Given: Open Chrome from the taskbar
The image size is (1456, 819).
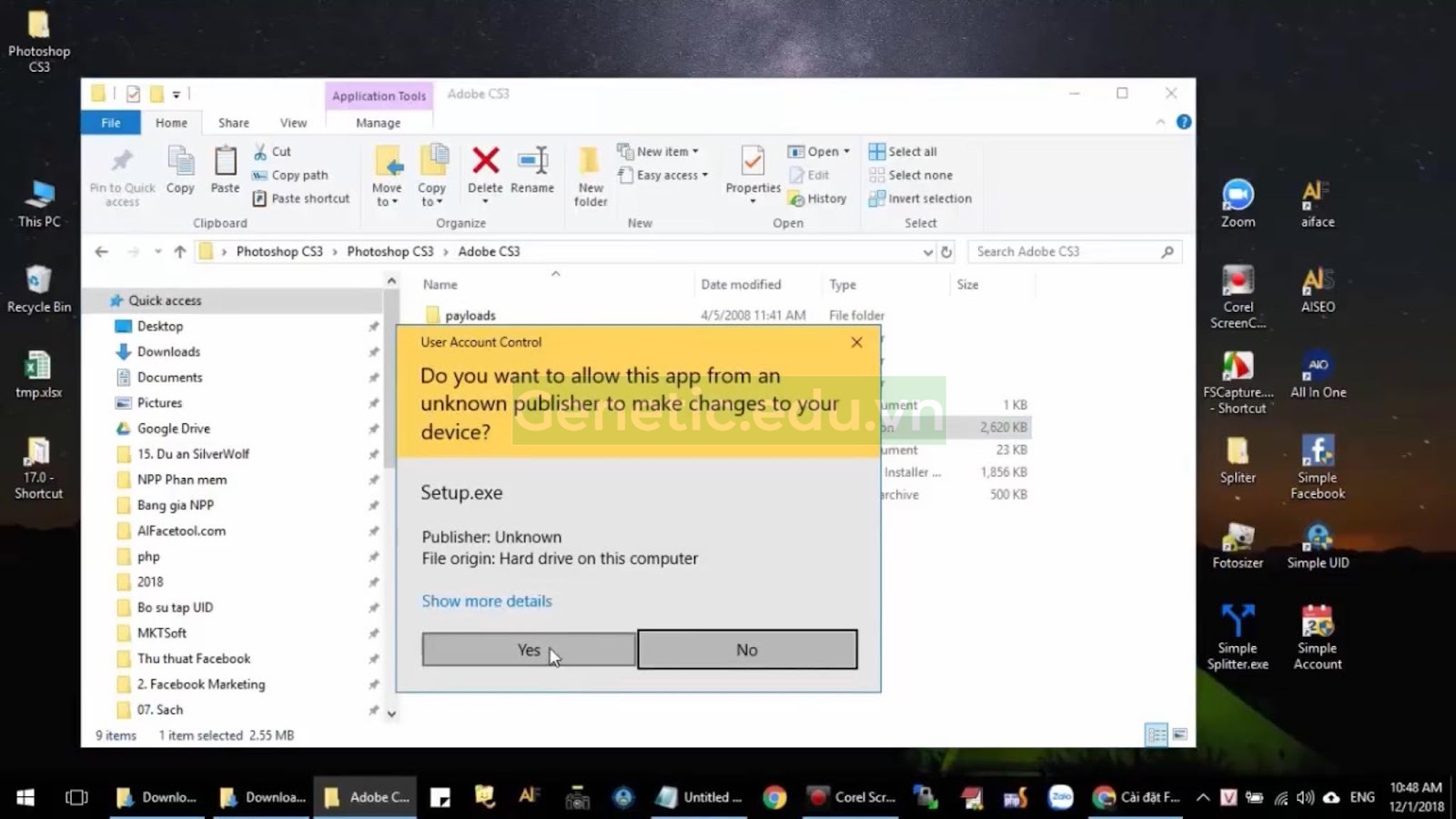Looking at the screenshot, I should tap(774, 798).
